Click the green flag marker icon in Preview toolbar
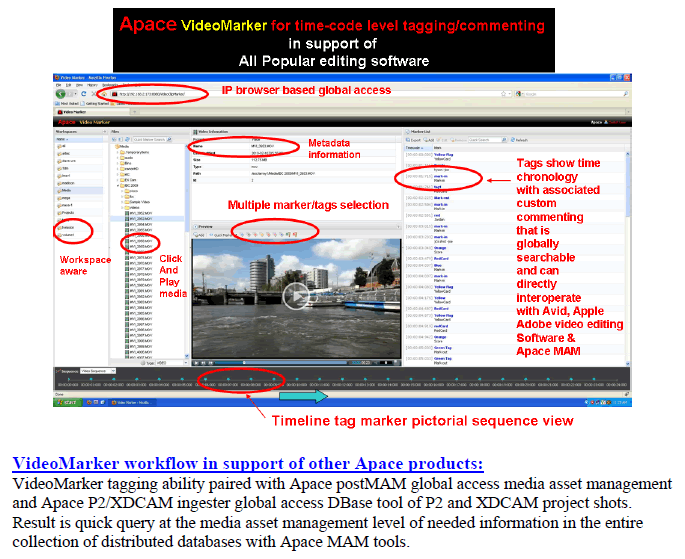This screenshot has width=685, height=559. click(x=288, y=235)
